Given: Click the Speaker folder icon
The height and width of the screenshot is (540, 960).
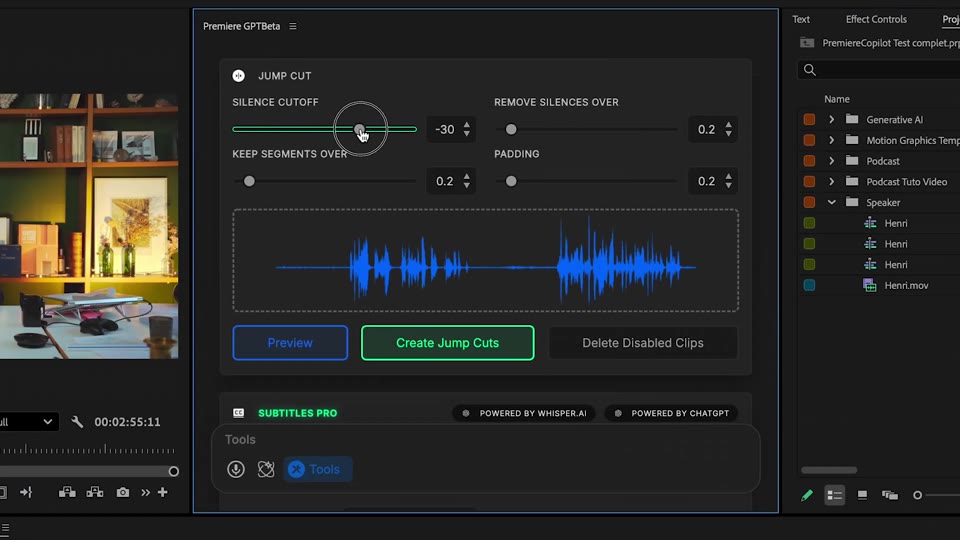Looking at the screenshot, I should click(852, 202).
